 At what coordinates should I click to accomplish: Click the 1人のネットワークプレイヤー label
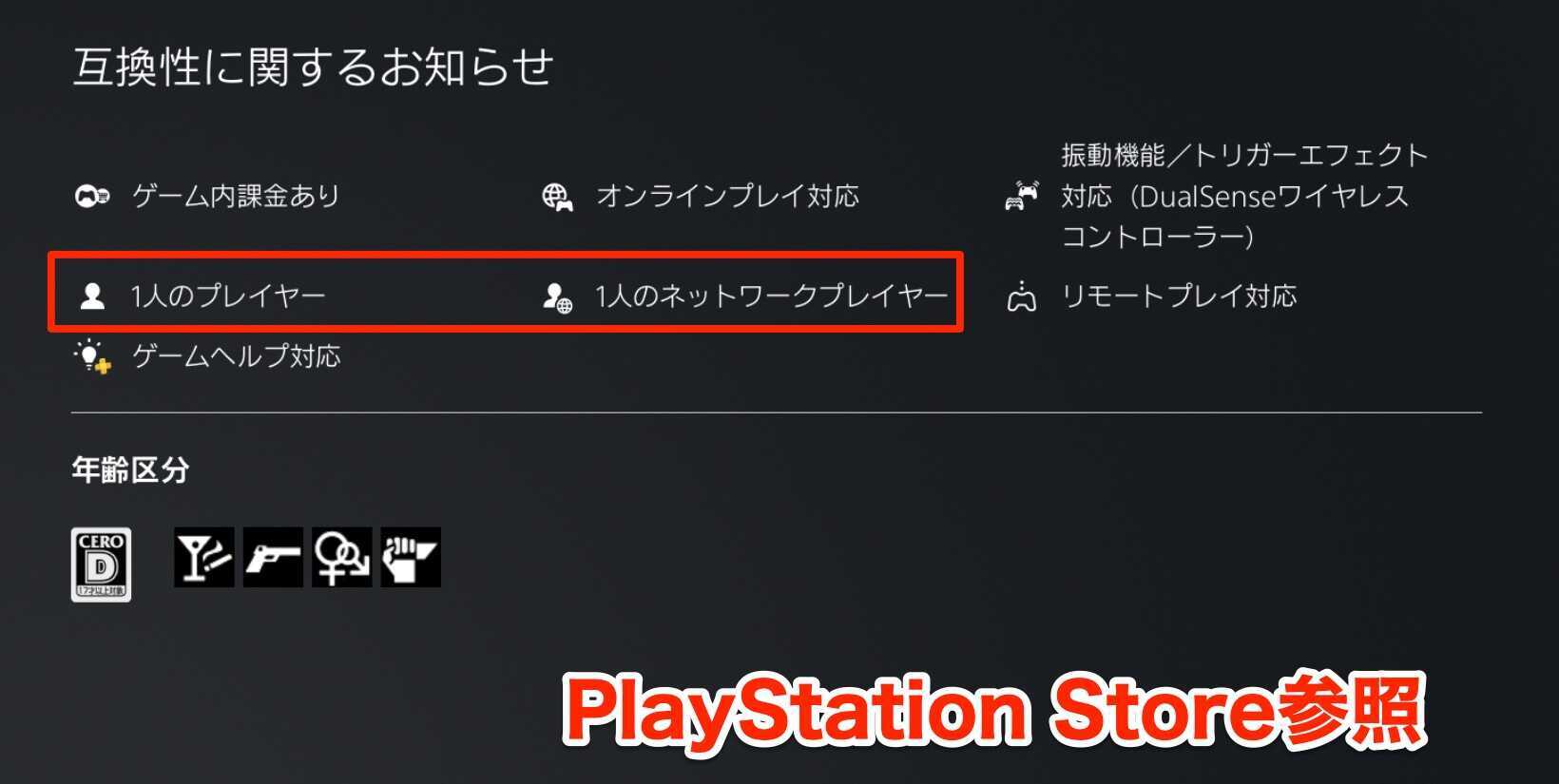[772, 296]
